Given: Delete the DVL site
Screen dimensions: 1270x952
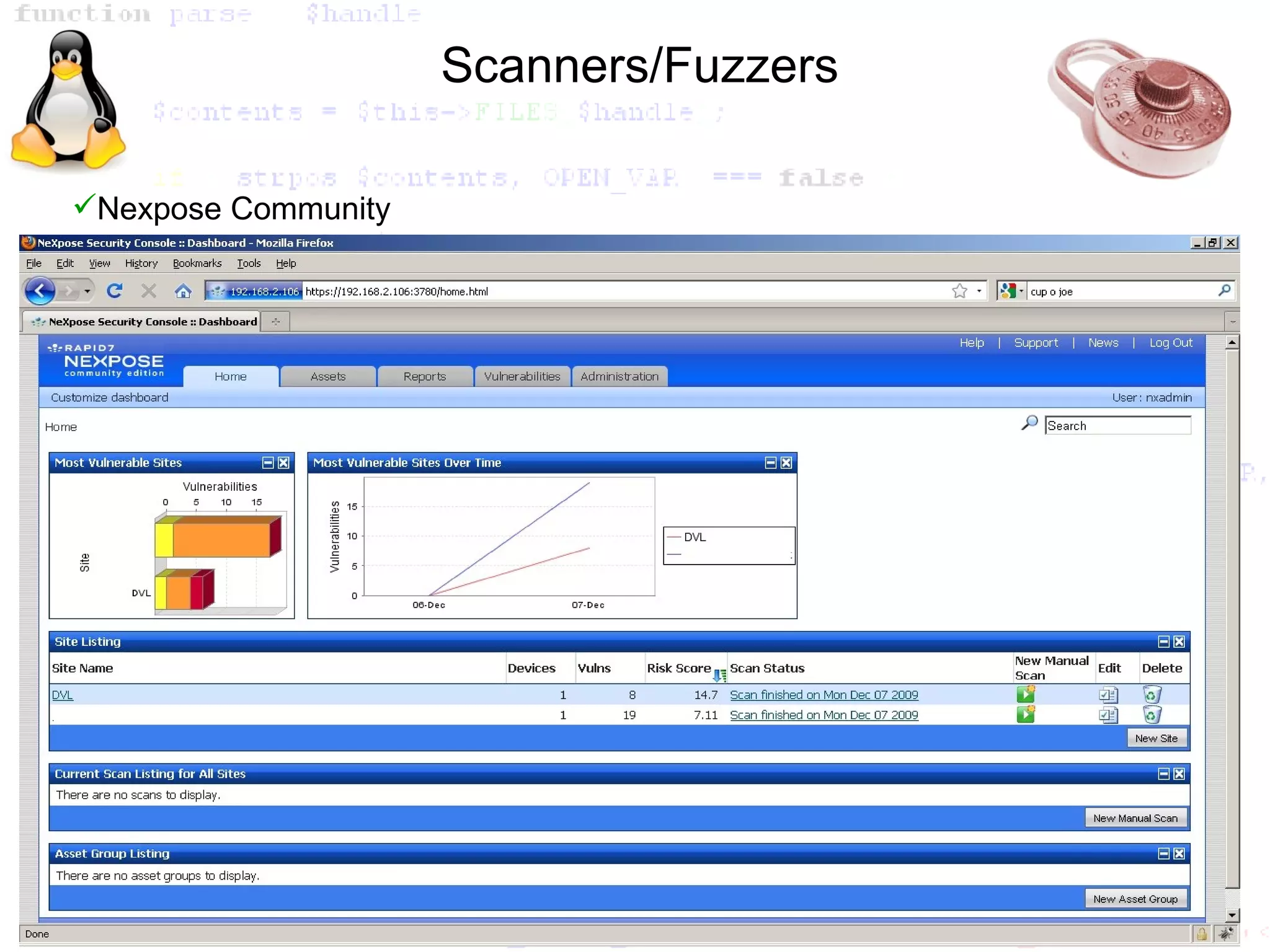Looking at the screenshot, I should click(1152, 694).
